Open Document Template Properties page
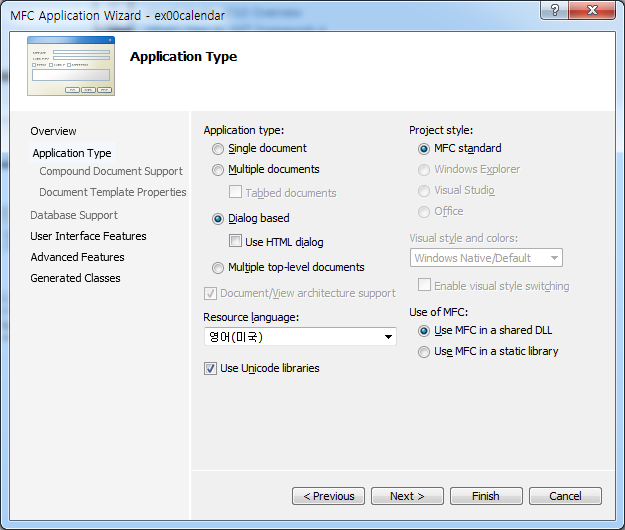Screen dimensions: 625x530 pyautogui.click(x=113, y=192)
